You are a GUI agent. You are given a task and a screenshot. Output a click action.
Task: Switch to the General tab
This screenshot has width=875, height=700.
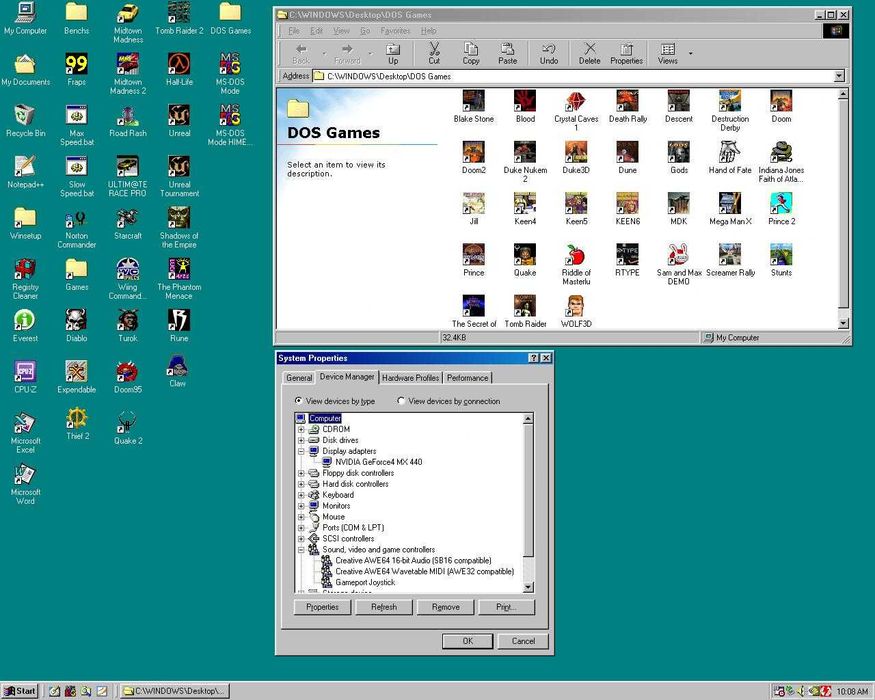coord(299,378)
